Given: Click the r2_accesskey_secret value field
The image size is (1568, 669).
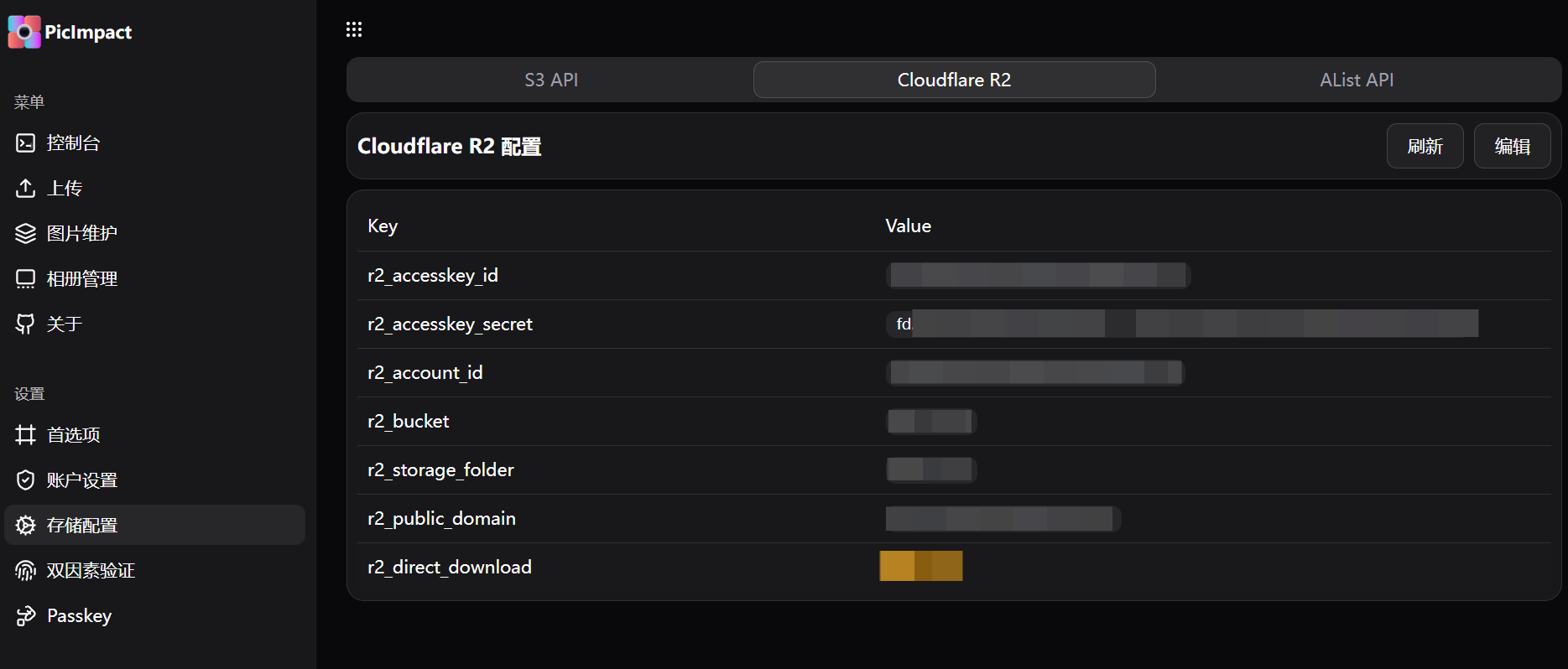Looking at the screenshot, I should (x=1181, y=324).
